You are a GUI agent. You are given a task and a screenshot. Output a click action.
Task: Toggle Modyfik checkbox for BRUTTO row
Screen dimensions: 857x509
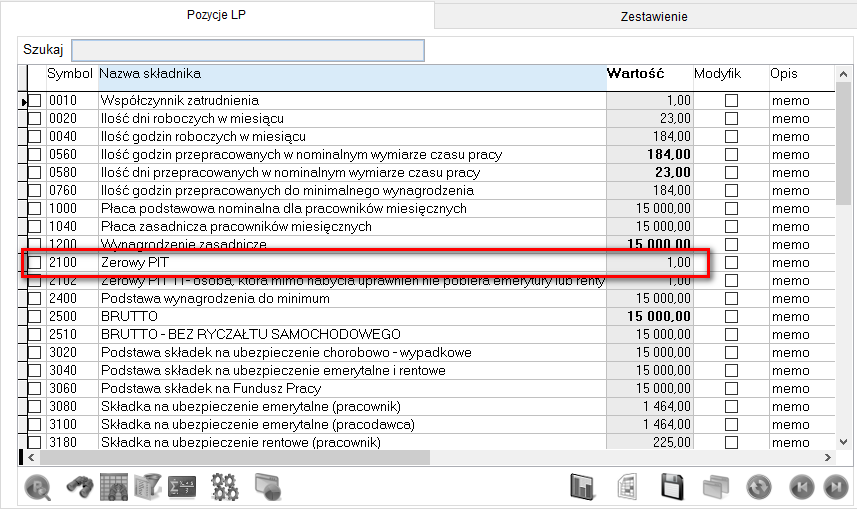[732, 316]
